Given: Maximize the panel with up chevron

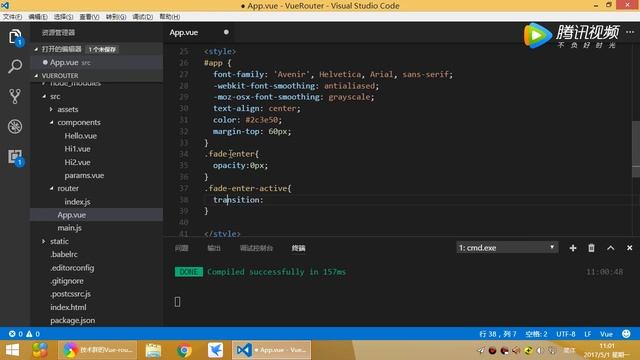Looking at the screenshot, I should 611,248.
